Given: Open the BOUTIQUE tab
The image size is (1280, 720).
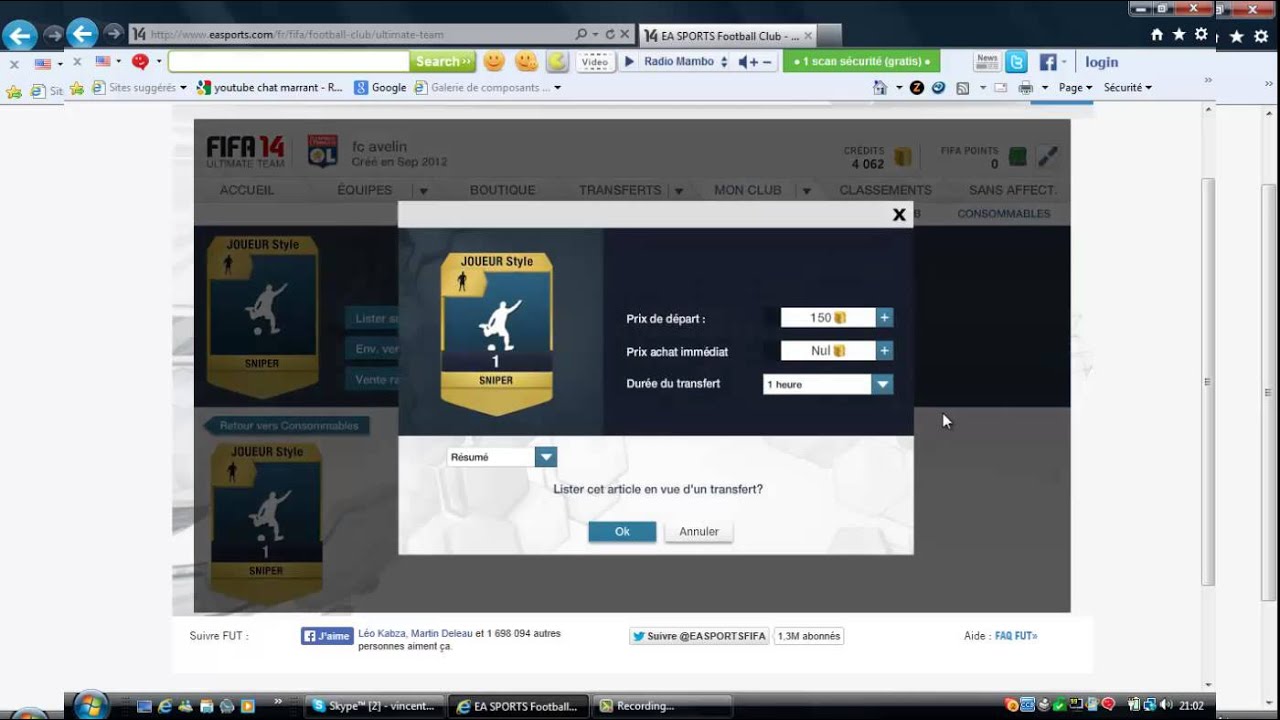Looking at the screenshot, I should click(x=503, y=190).
